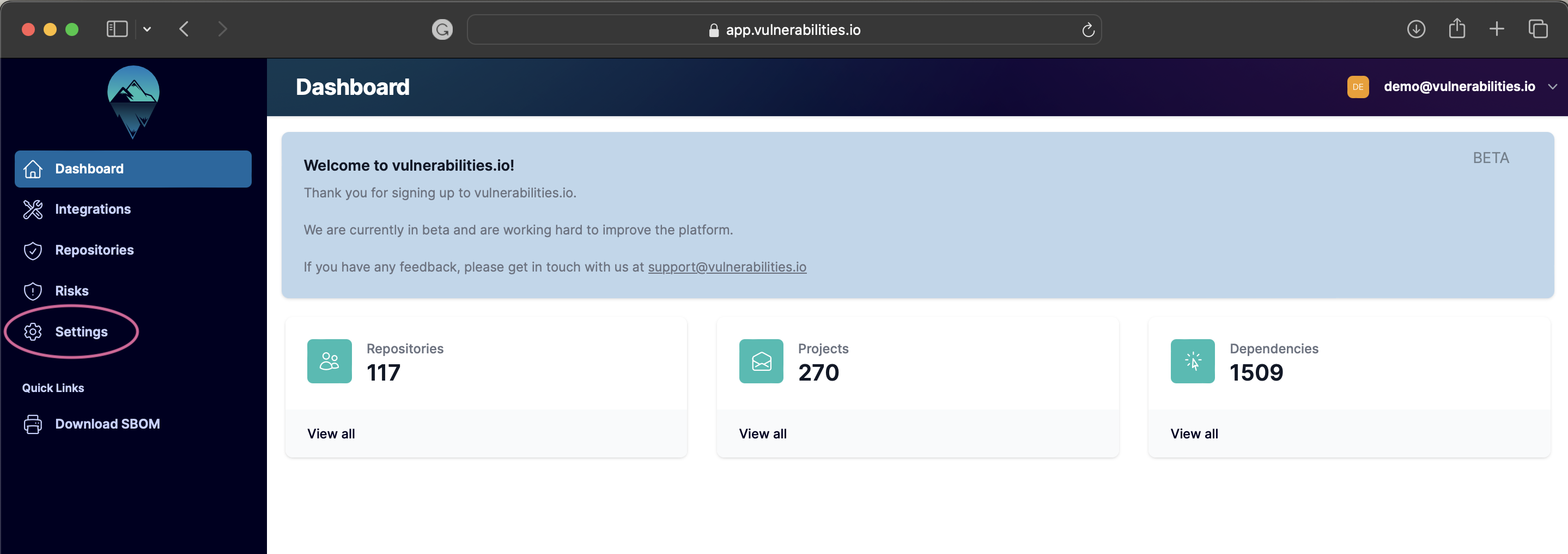Screen dimensions: 1568x554
Task: Click the Dependencies count 1509
Action: 1256,372
